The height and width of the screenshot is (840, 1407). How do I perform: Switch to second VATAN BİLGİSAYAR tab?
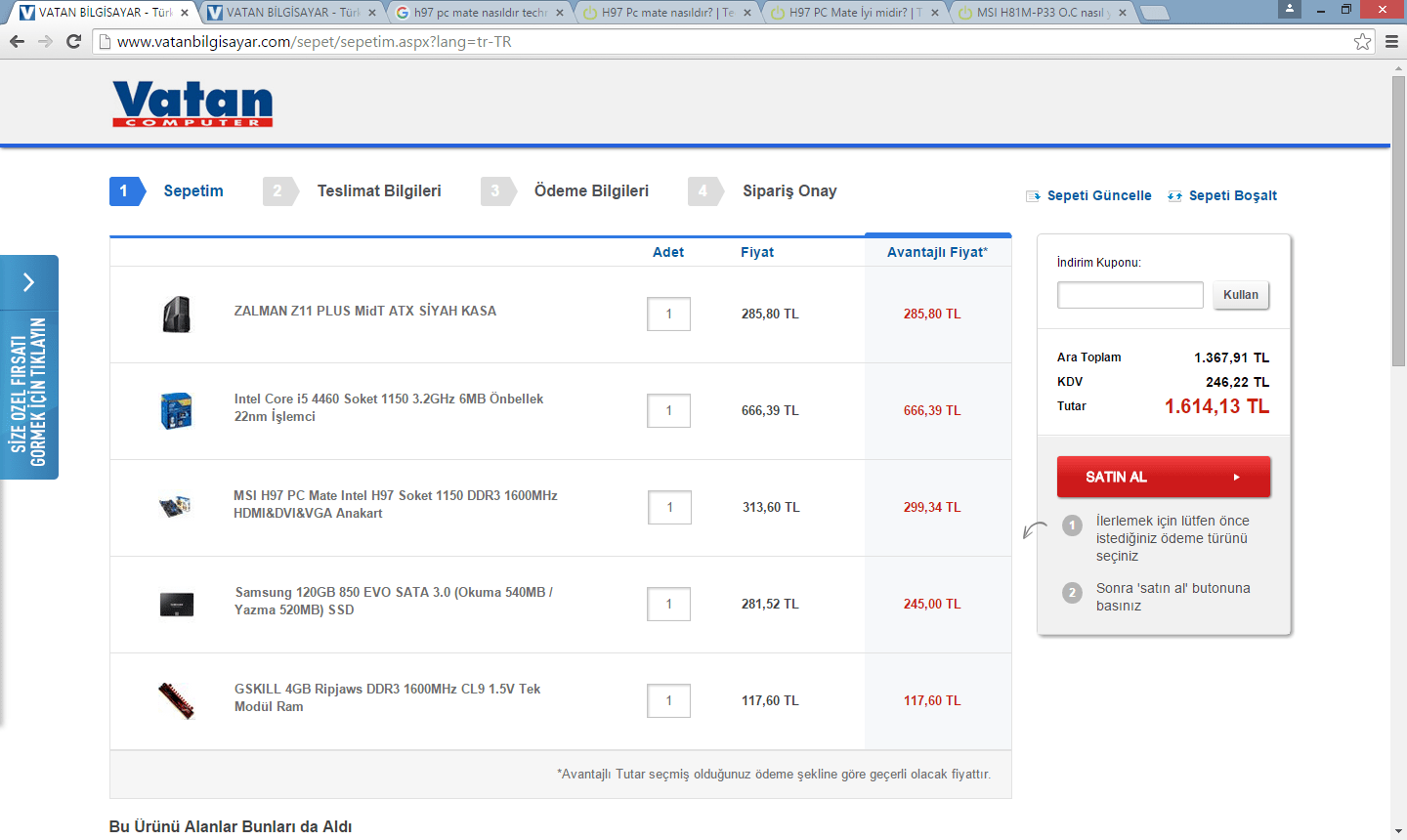coord(291,13)
